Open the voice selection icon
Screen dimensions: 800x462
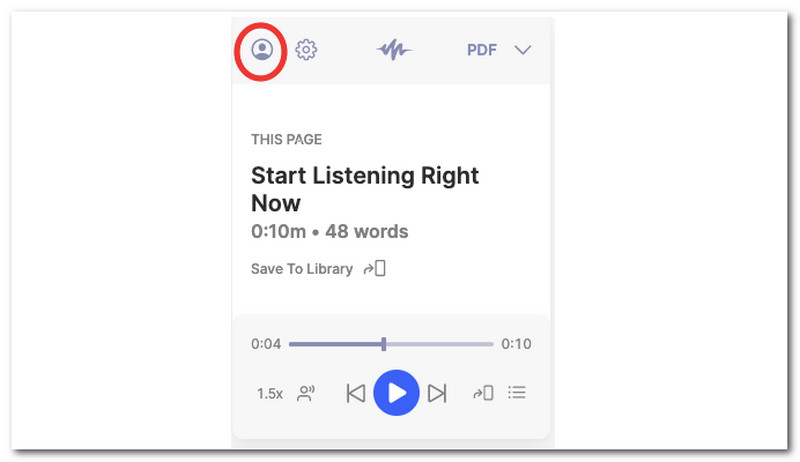[306, 393]
